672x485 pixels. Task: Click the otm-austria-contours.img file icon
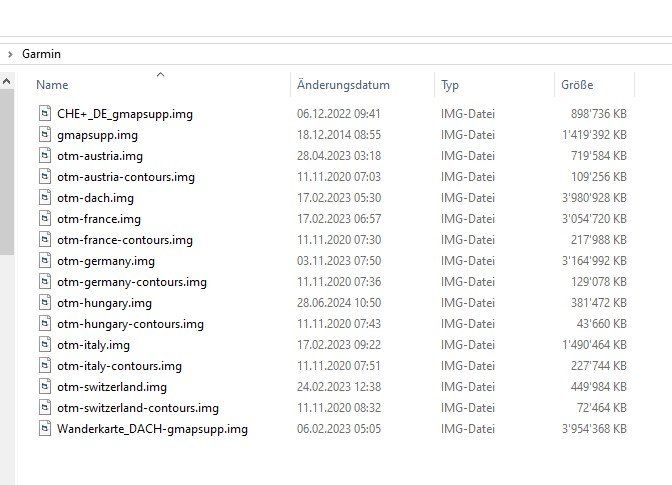tap(45, 177)
